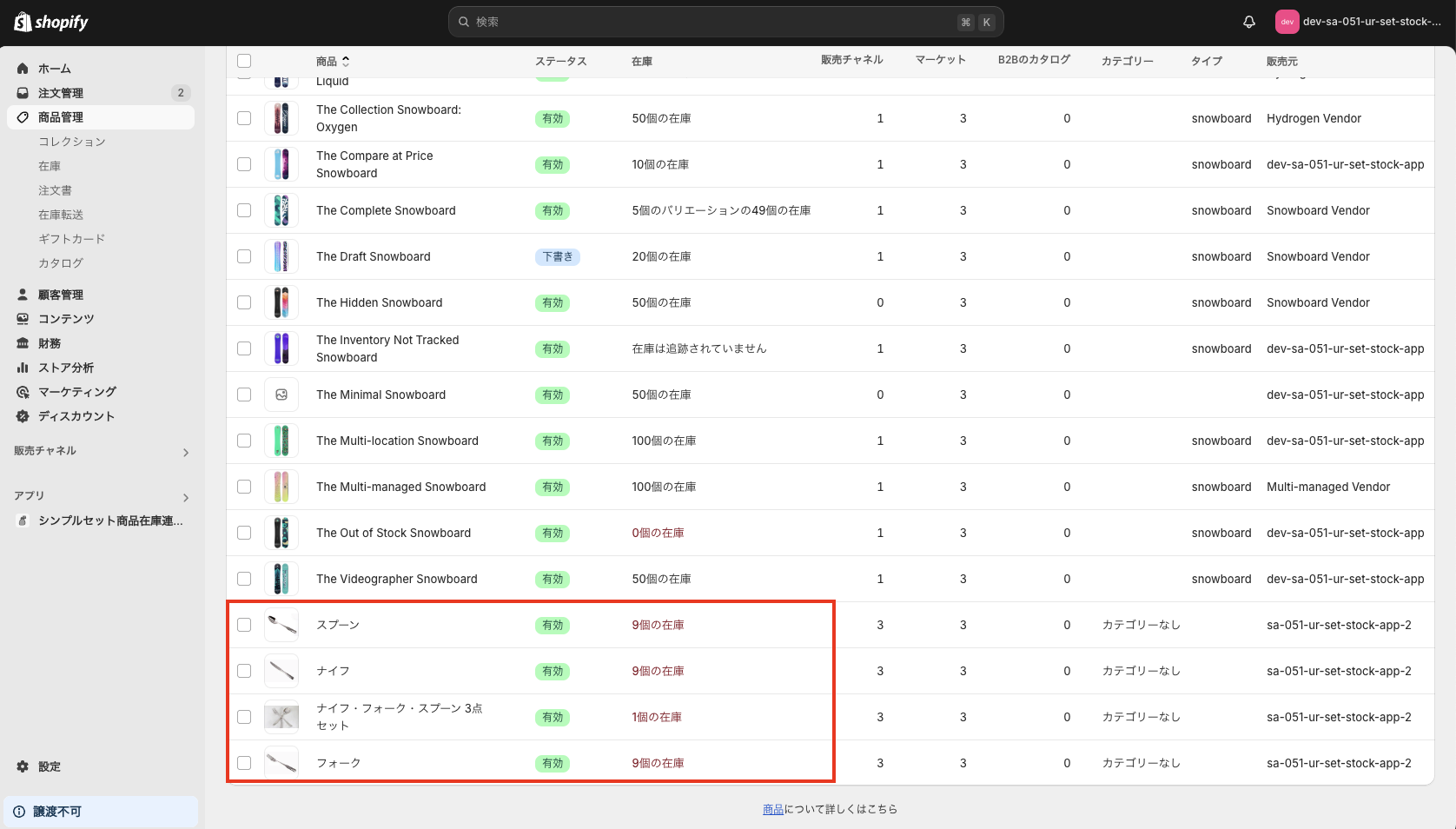Viewport: 1456px width, 829px height.
Task: Click the 譲渡不可 info icon
Action: 19,812
